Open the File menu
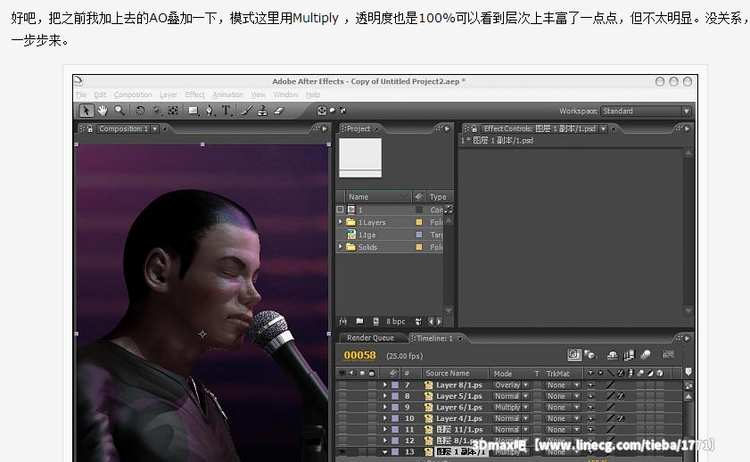 pos(81,95)
